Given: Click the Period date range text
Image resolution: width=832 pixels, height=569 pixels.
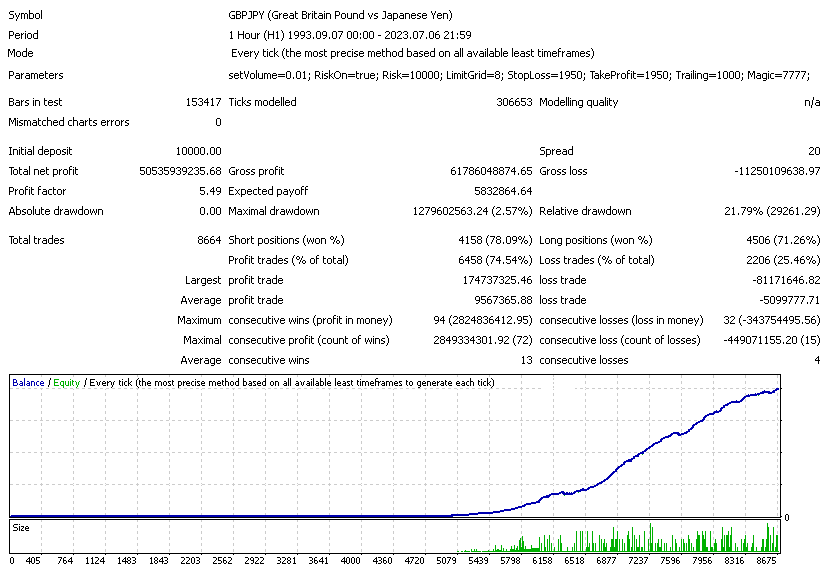Looking at the screenshot, I should (350, 35).
